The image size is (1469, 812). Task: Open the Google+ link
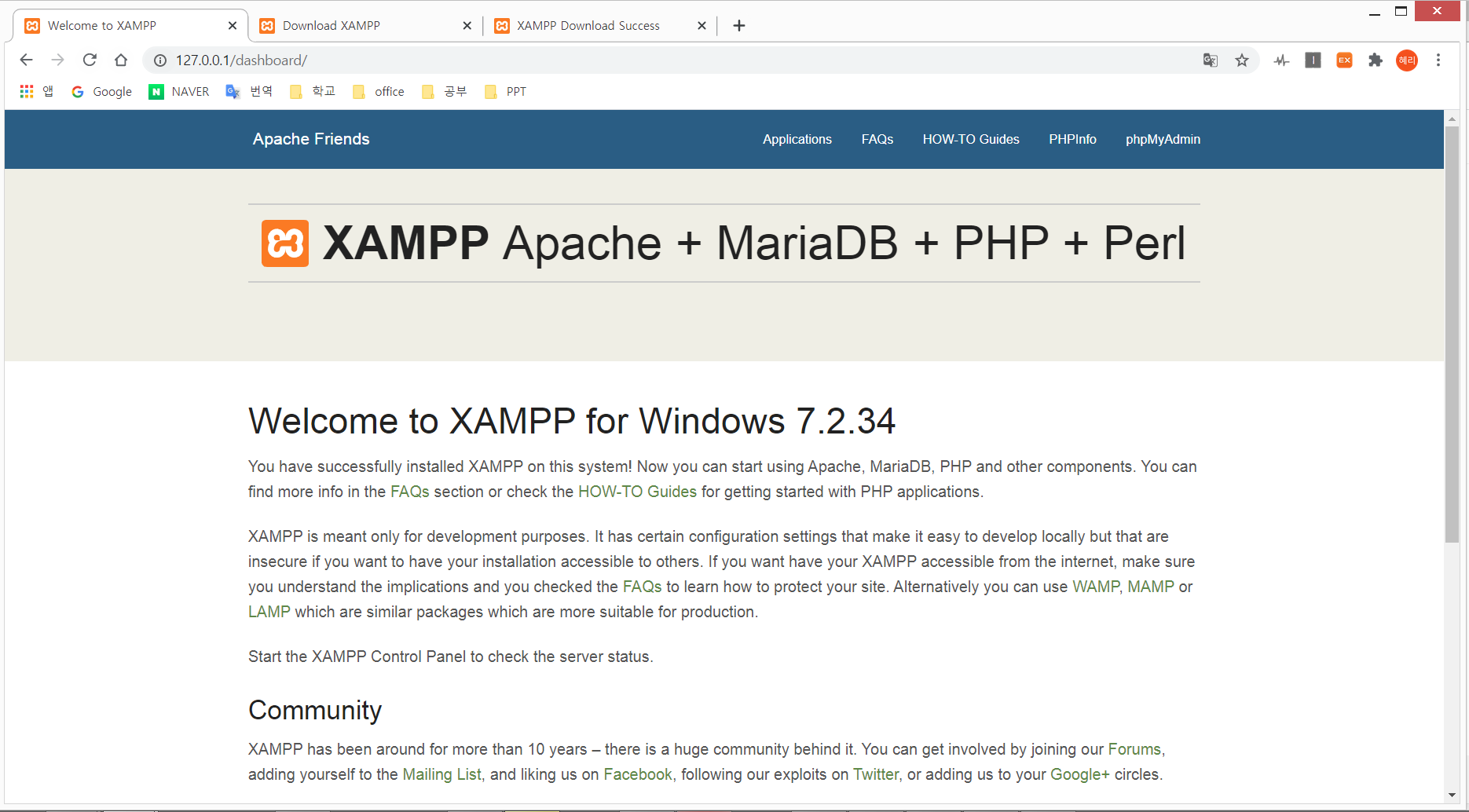click(x=1080, y=774)
